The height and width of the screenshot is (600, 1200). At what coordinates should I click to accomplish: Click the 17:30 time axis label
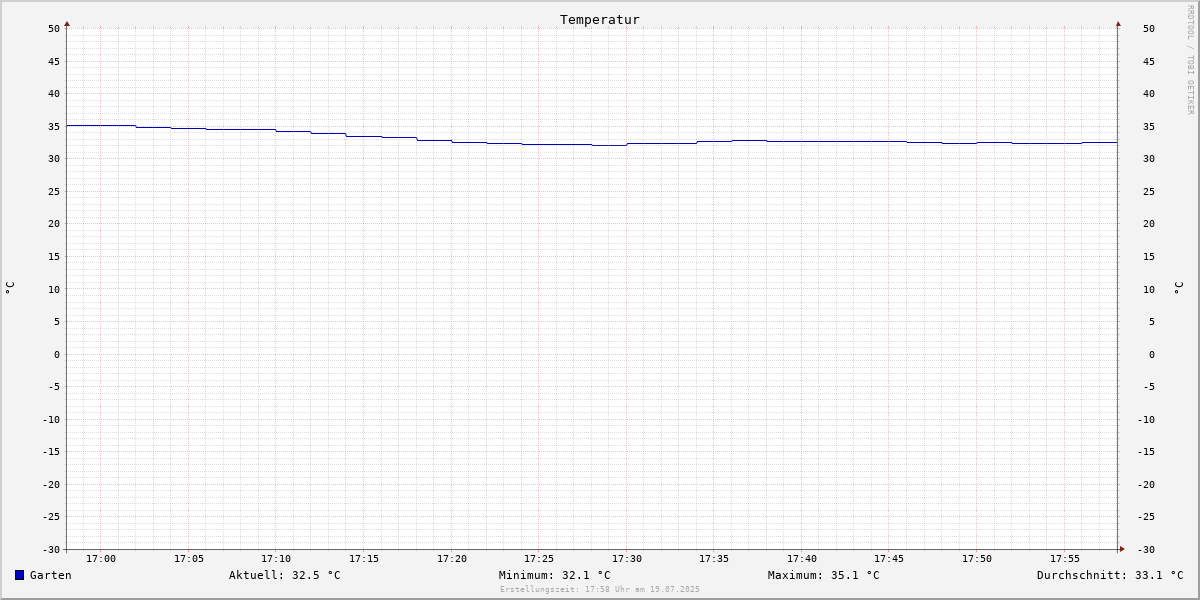pos(627,559)
